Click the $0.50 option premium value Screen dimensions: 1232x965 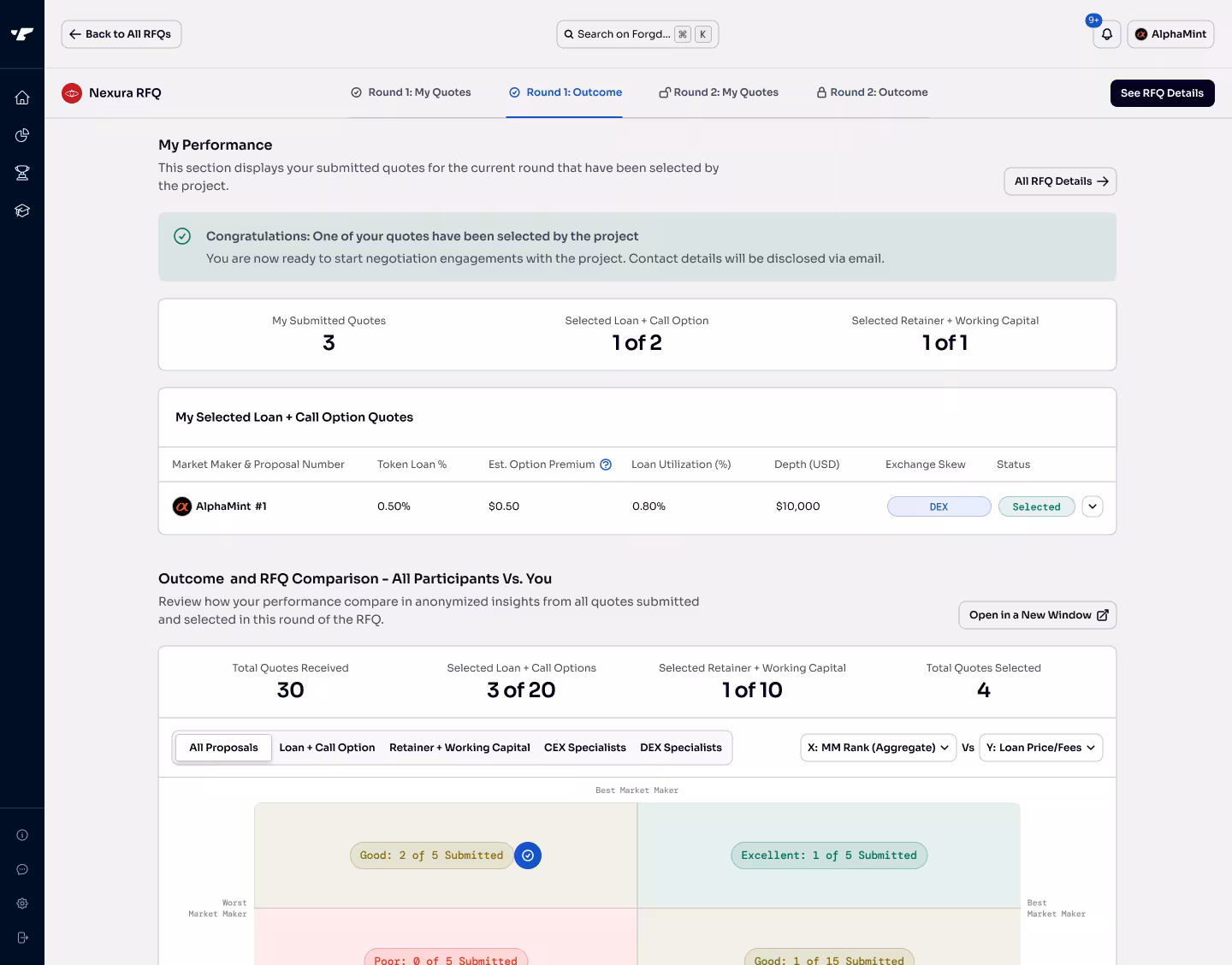click(x=504, y=506)
